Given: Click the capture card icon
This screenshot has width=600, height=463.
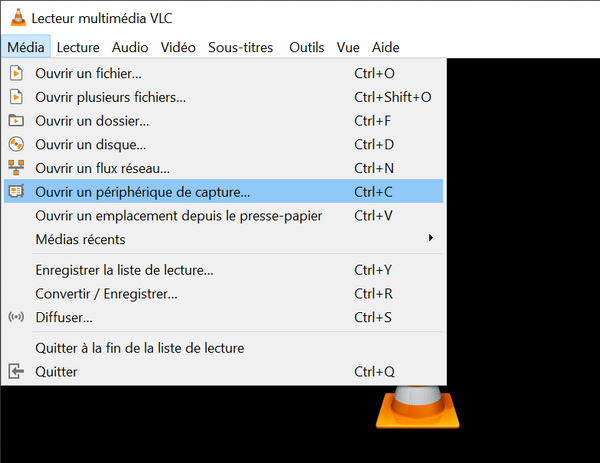Looking at the screenshot, I should coord(16,191).
